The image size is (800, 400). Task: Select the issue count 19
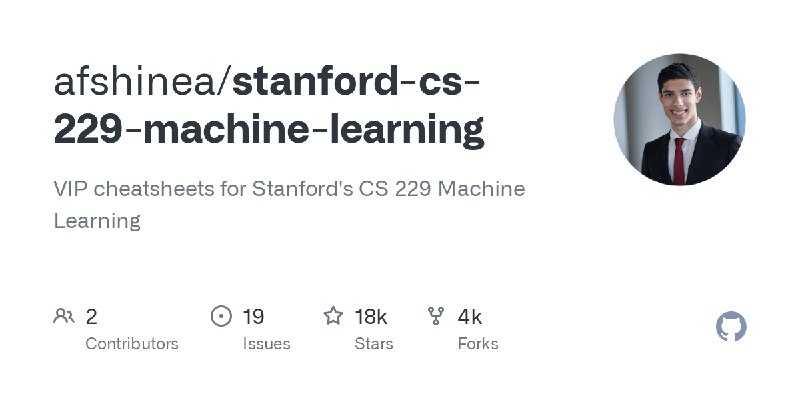click(253, 317)
